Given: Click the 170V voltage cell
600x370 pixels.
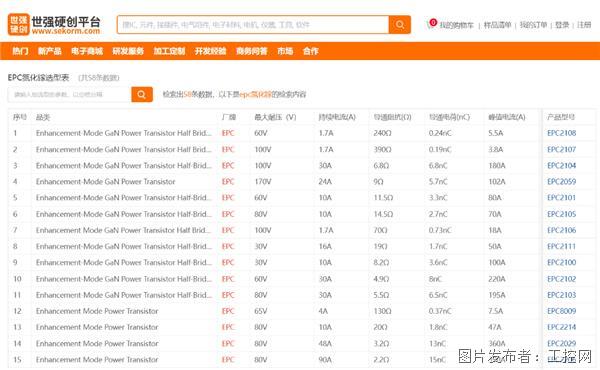Looking at the screenshot, I should tap(262, 182).
